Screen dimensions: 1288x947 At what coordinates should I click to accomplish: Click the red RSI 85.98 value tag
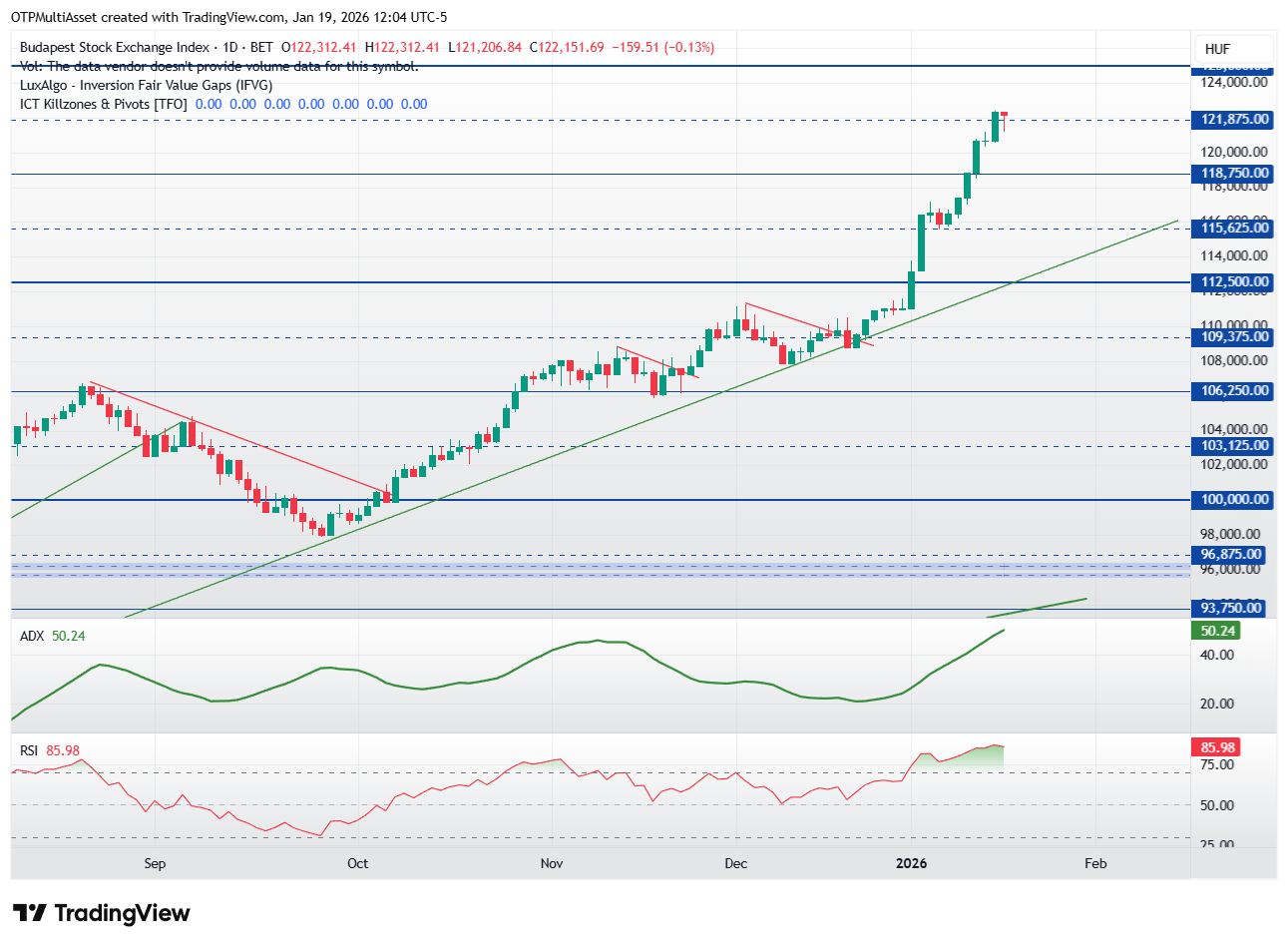[1217, 747]
